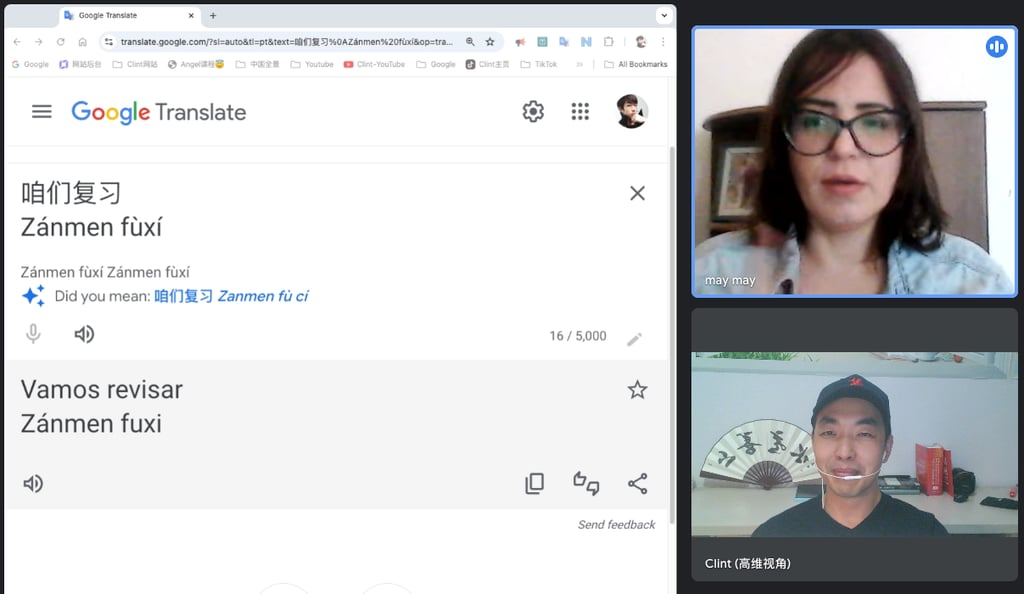Save translation with the star icon
Screen dimensions: 1024x594
click(x=637, y=390)
